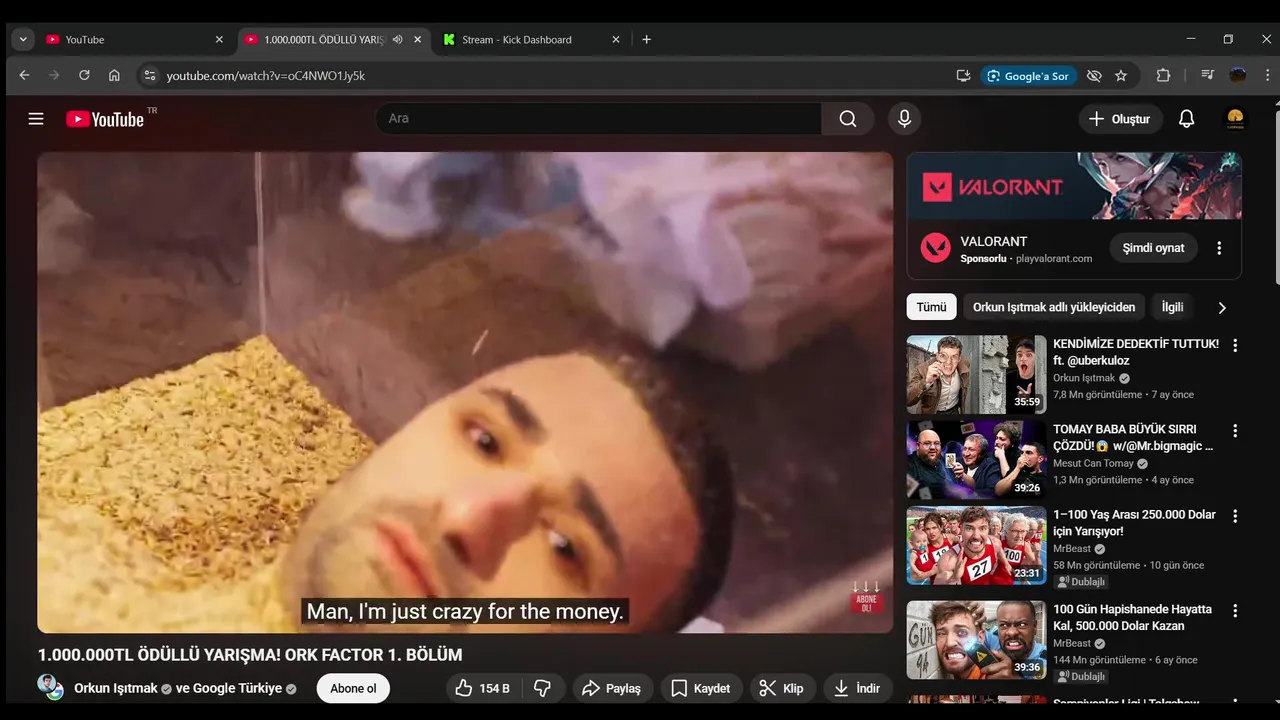Bookmark this page with star
1280x720 pixels.
pyautogui.click(x=1121, y=75)
